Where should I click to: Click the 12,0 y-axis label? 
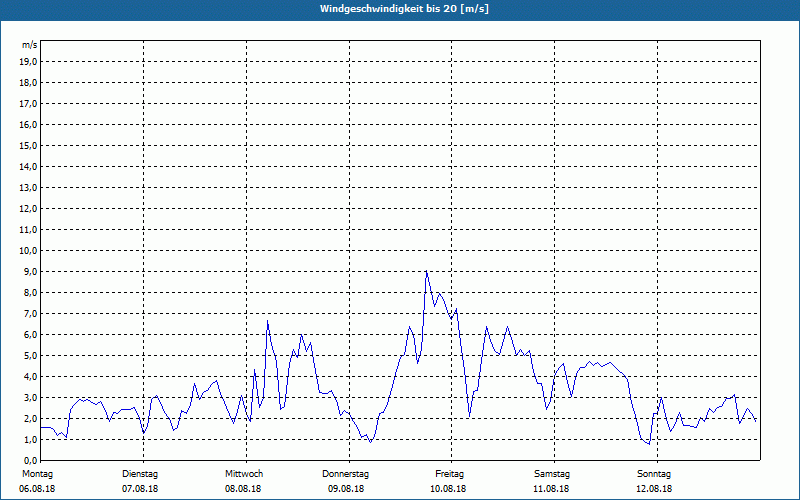coord(28,209)
